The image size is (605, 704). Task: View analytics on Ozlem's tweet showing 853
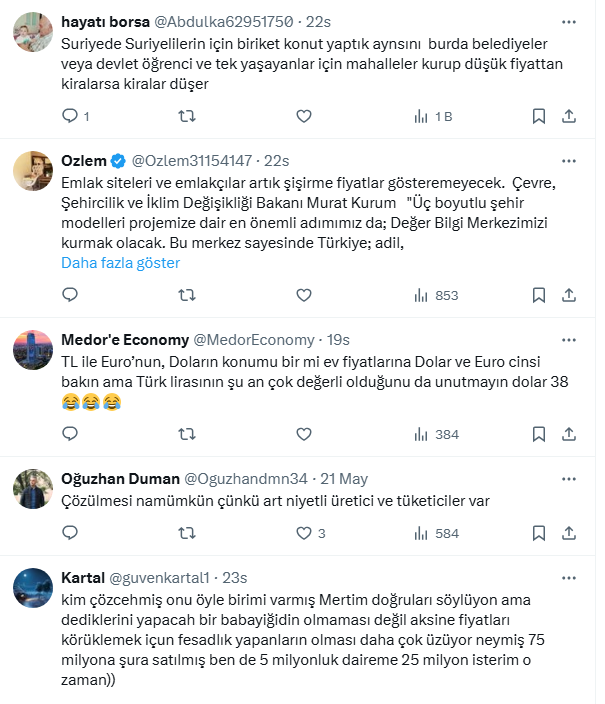pyautogui.click(x=435, y=295)
